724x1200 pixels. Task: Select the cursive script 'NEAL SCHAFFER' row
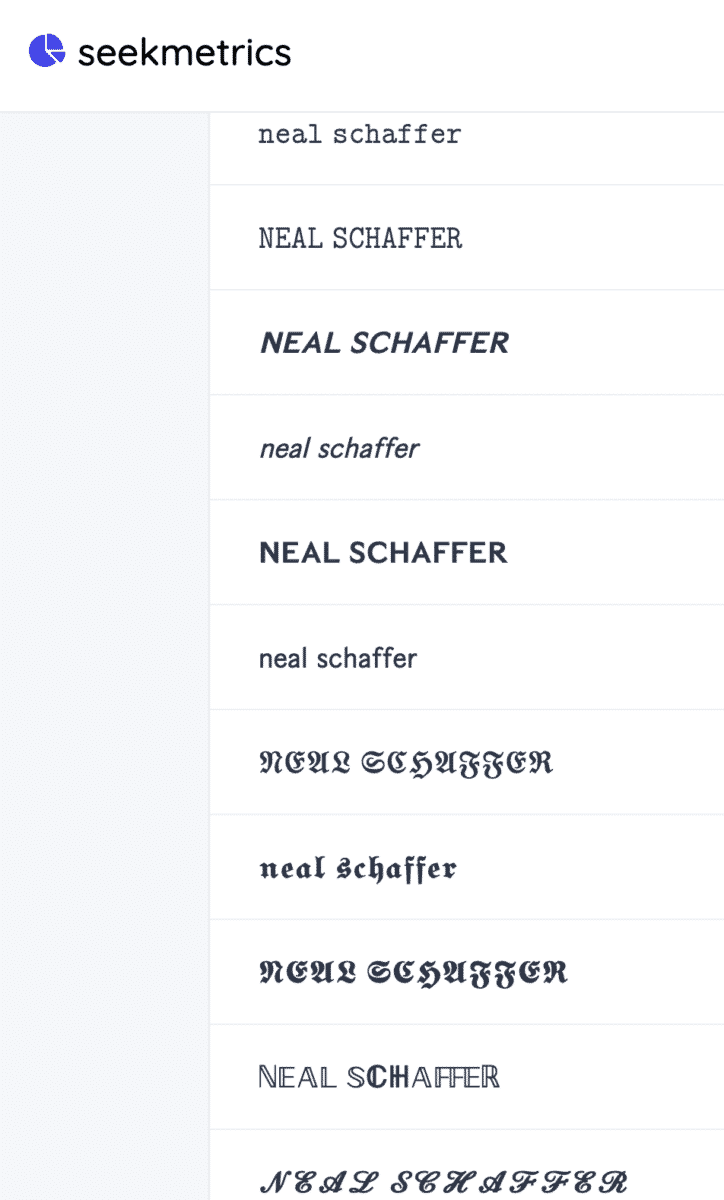click(x=443, y=1181)
